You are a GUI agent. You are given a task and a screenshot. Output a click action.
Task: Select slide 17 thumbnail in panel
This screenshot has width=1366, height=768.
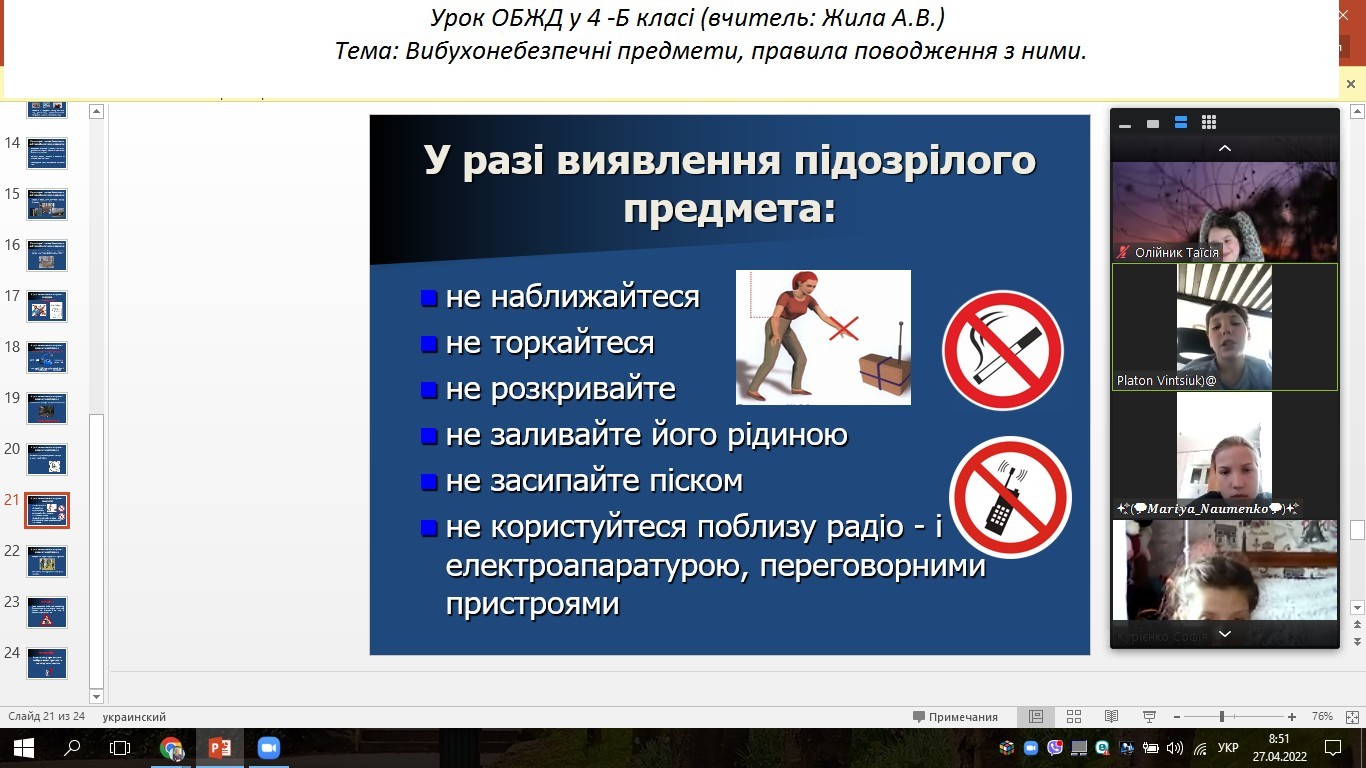click(47, 306)
